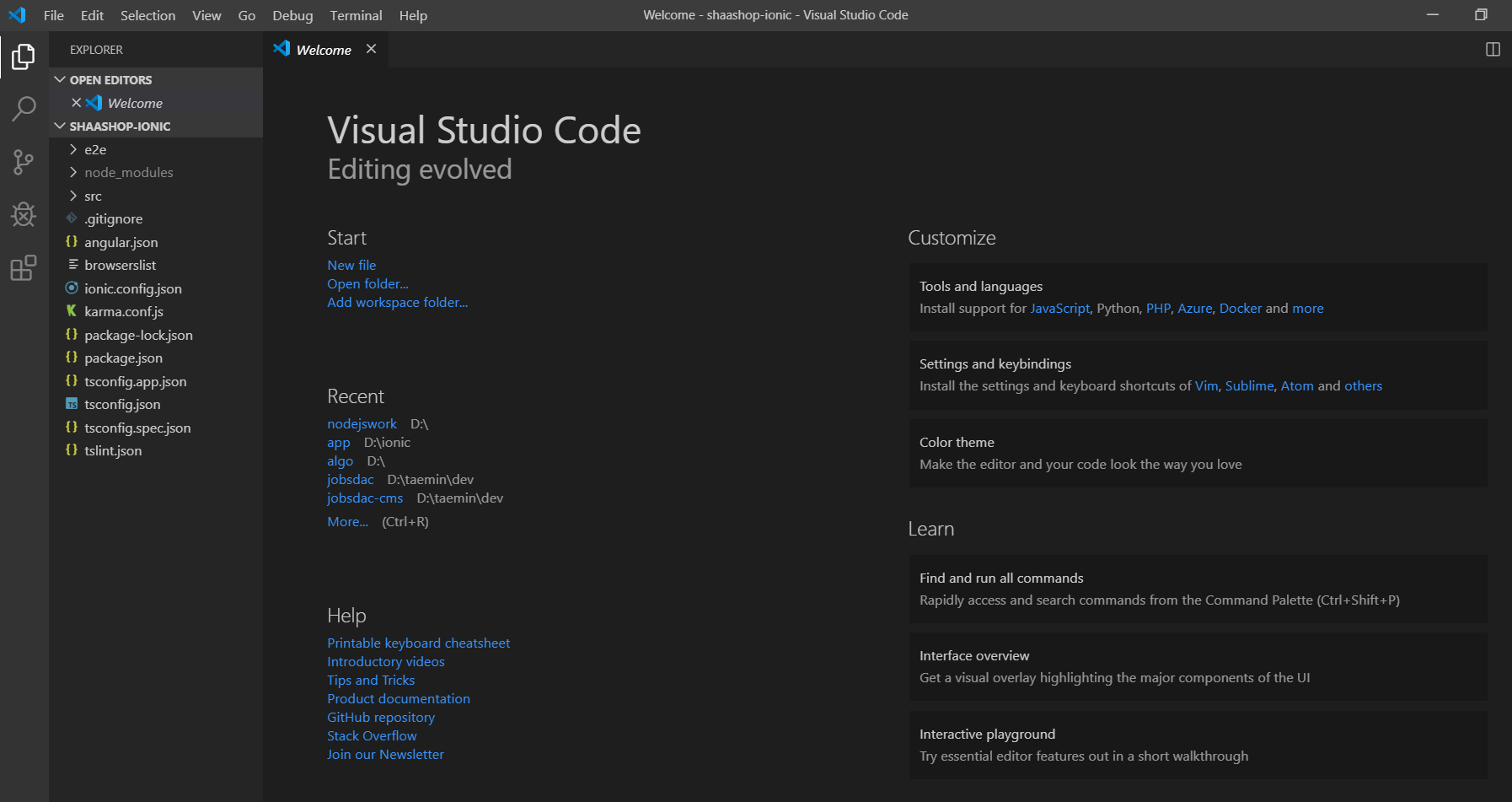
Task: Open tsconfig.app.json in explorer
Action: [x=156, y=381]
